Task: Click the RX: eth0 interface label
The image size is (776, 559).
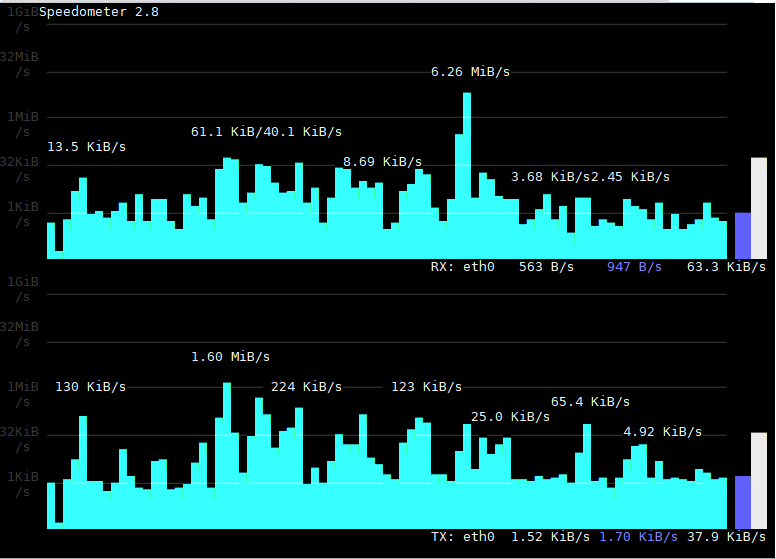Action: (x=462, y=267)
